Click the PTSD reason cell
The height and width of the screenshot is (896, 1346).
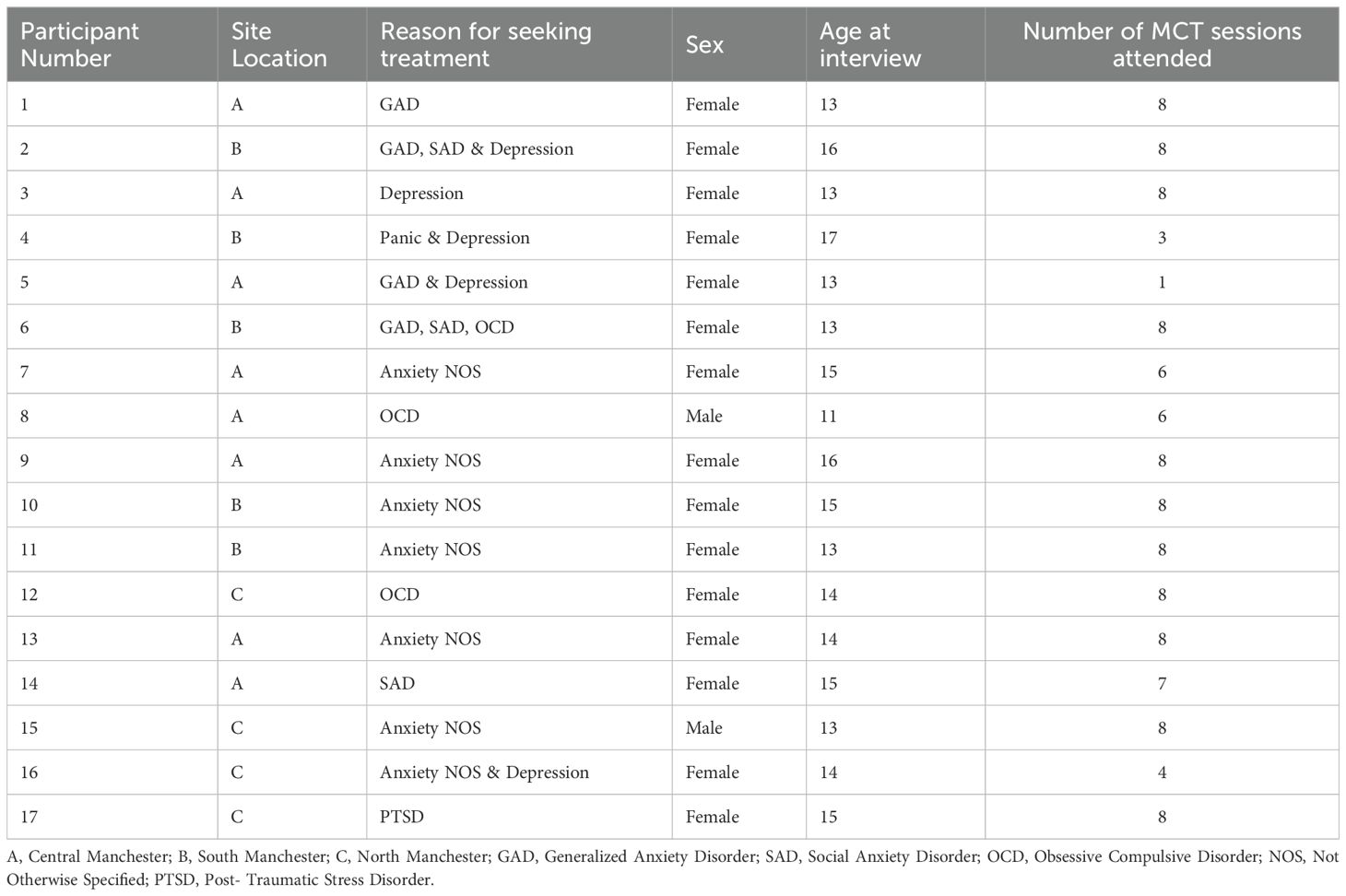pos(401,817)
